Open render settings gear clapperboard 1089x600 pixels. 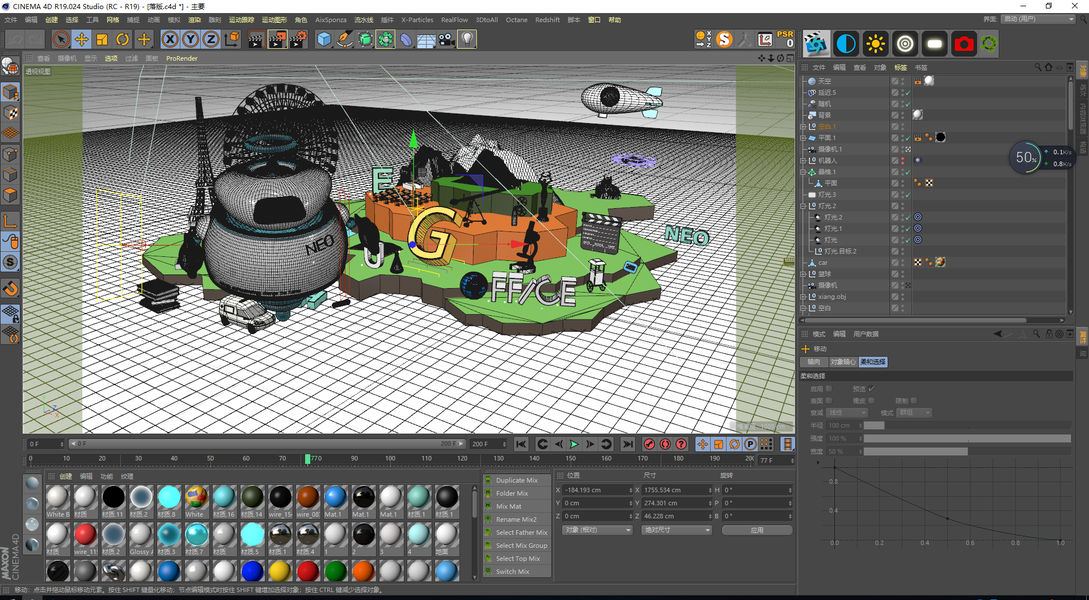(298, 39)
